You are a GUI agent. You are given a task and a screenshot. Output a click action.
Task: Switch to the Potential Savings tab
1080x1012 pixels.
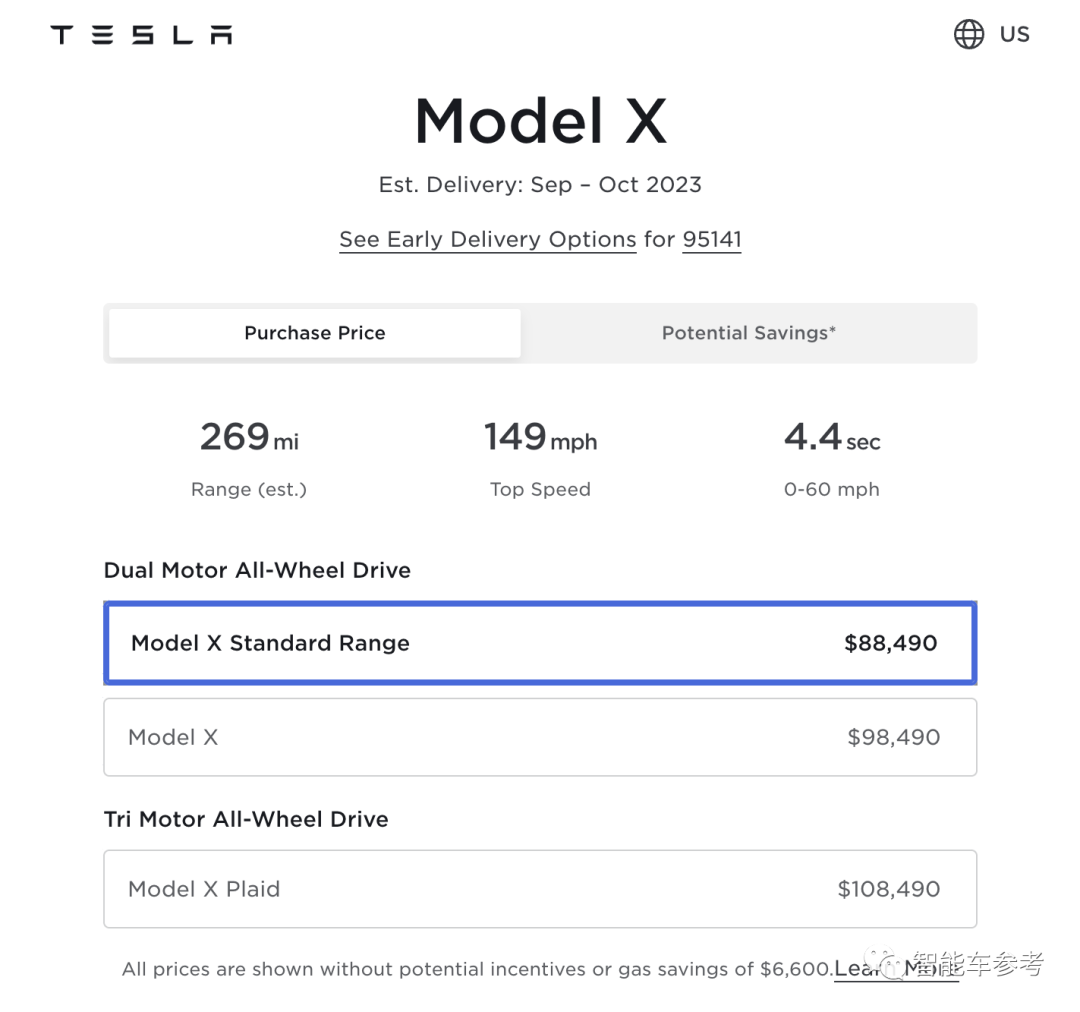pyautogui.click(x=748, y=333)
